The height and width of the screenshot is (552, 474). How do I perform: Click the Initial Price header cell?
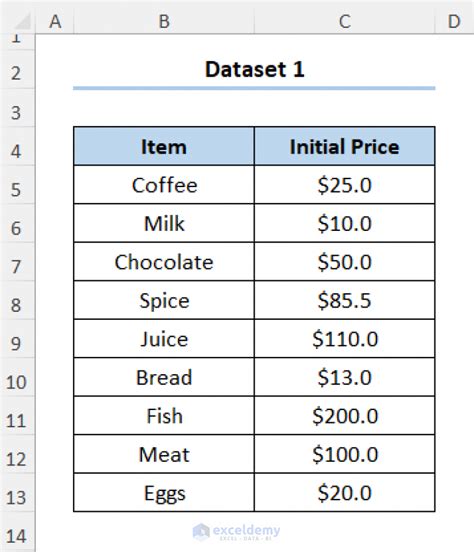(344, 146)
